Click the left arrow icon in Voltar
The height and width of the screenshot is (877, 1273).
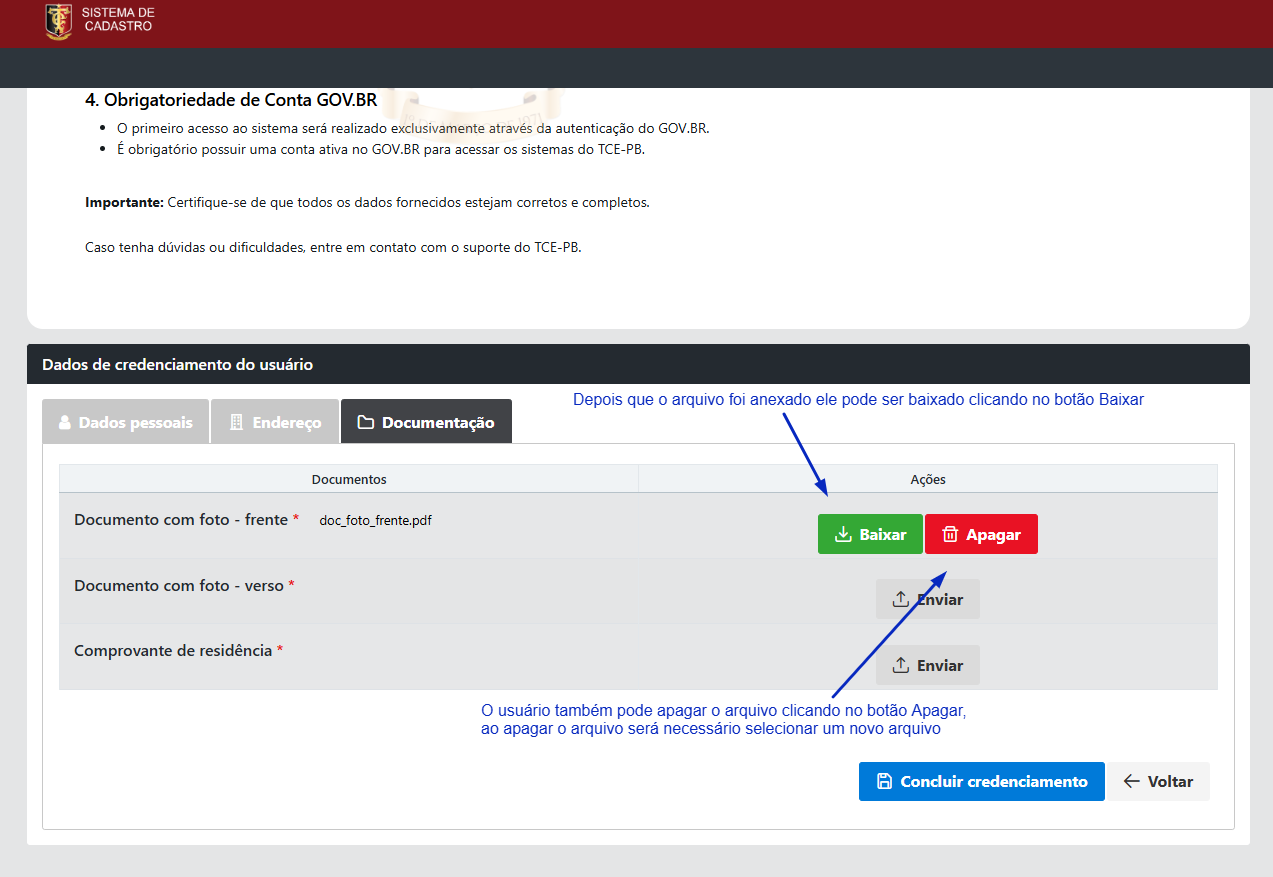1131,782
